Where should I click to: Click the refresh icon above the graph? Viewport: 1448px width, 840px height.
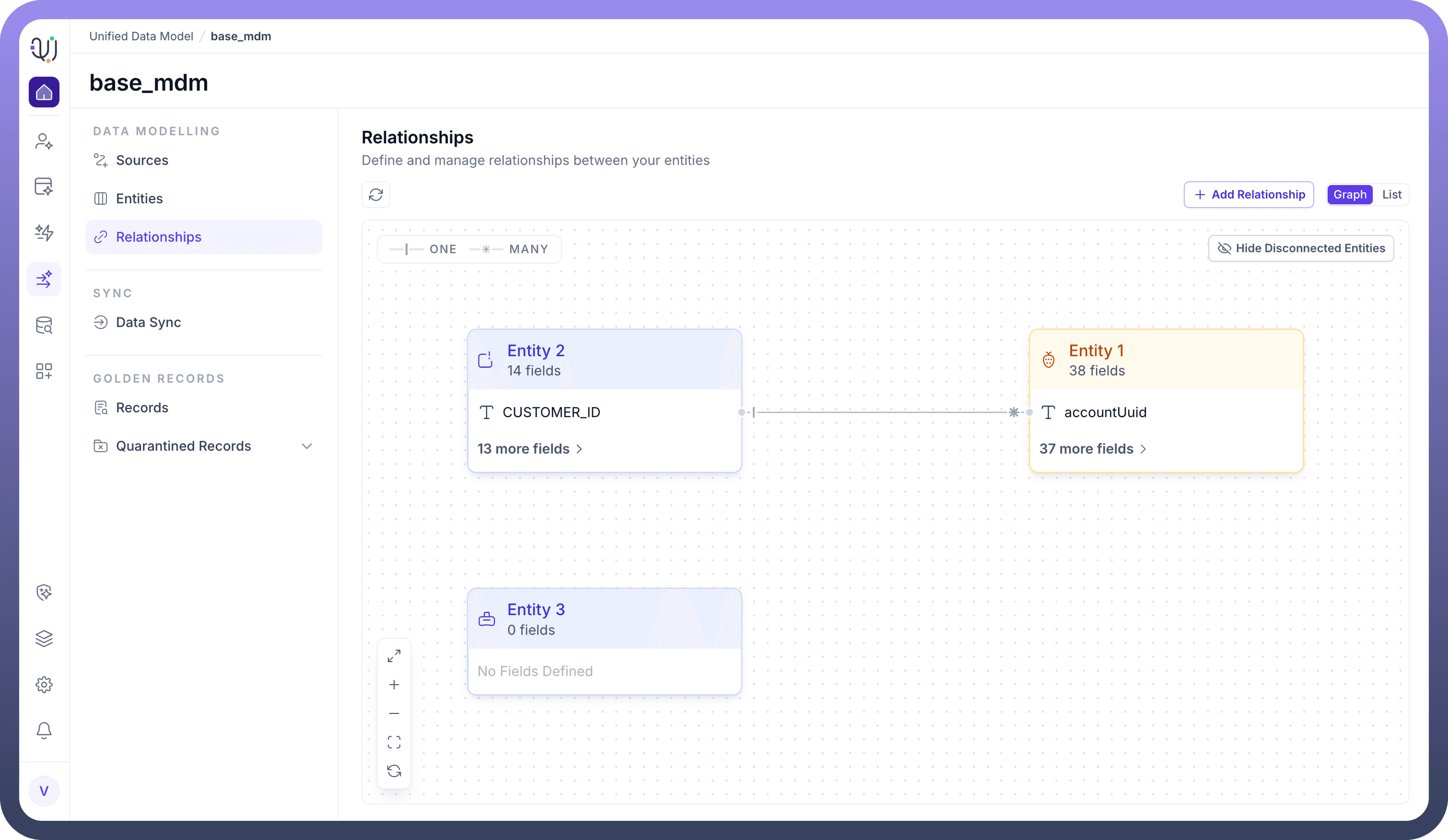click(376, 195)
